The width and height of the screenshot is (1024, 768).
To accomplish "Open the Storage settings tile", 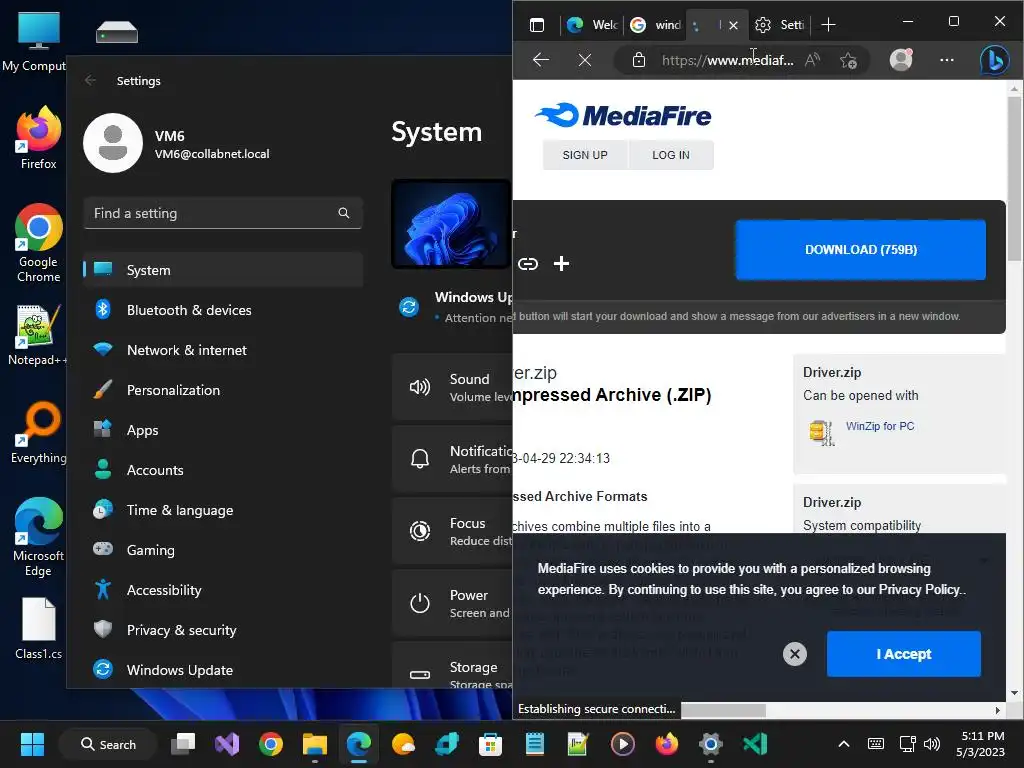I will tap(452, 666).
